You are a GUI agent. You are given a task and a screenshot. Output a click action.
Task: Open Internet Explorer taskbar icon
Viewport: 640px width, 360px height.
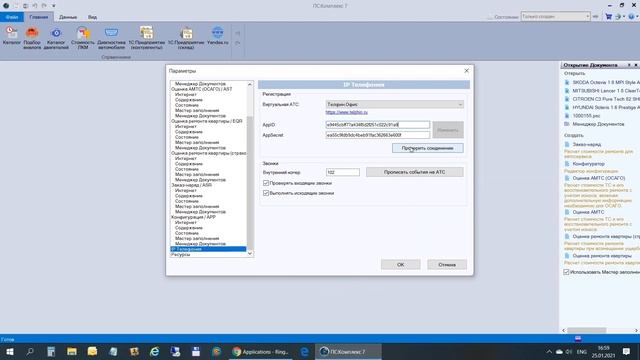pos(155,352)
